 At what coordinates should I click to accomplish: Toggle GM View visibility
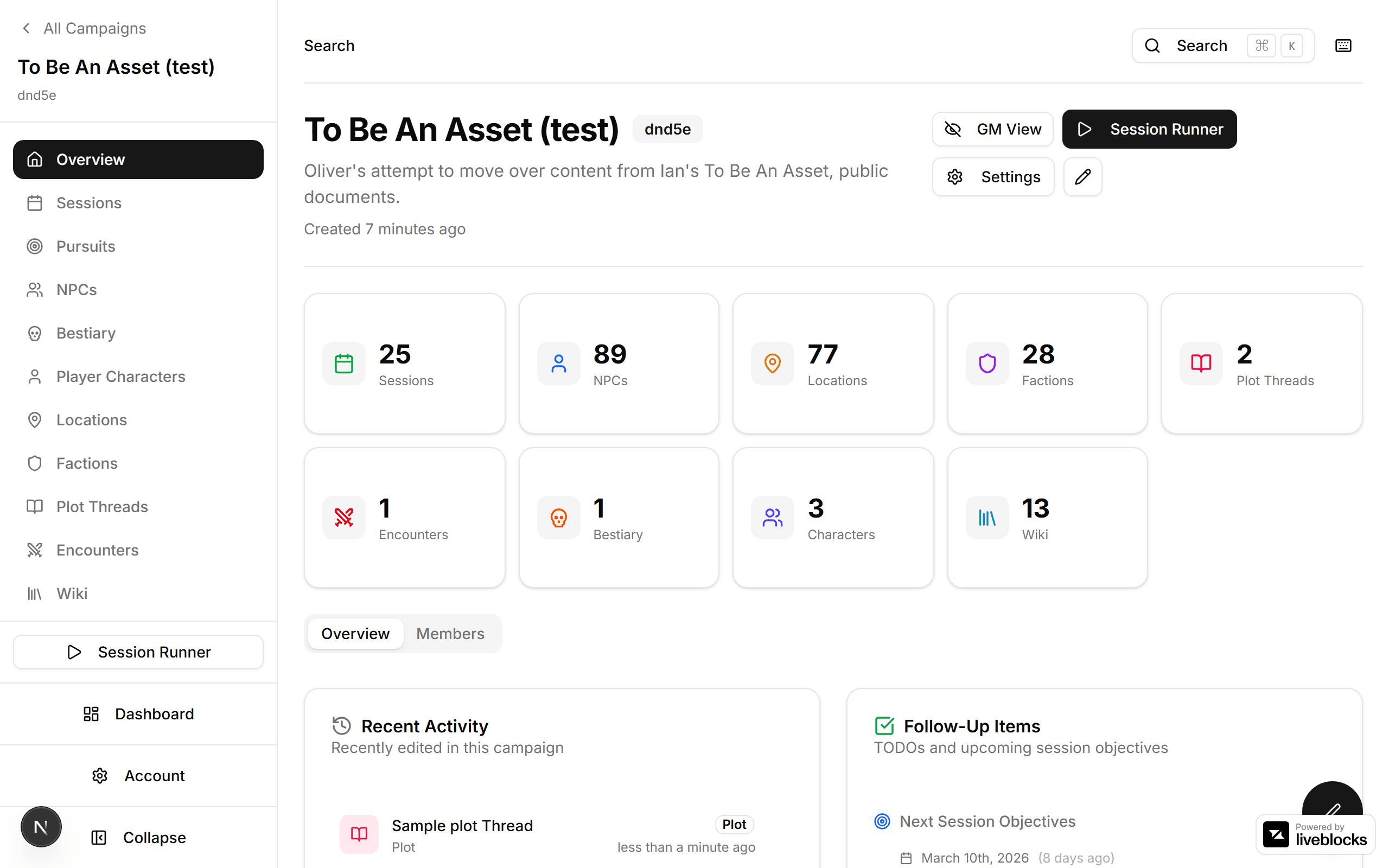click(992, 129)
